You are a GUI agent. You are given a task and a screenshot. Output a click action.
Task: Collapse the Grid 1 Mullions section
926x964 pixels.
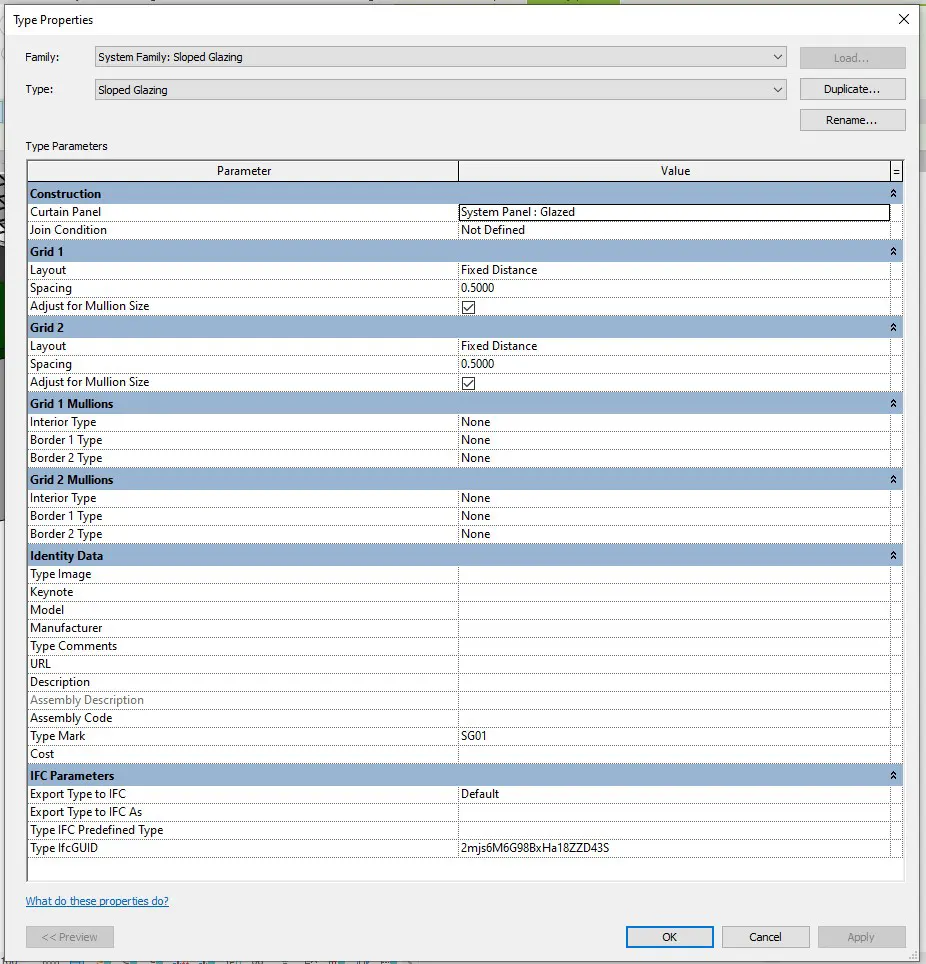(x=893, y=404)
